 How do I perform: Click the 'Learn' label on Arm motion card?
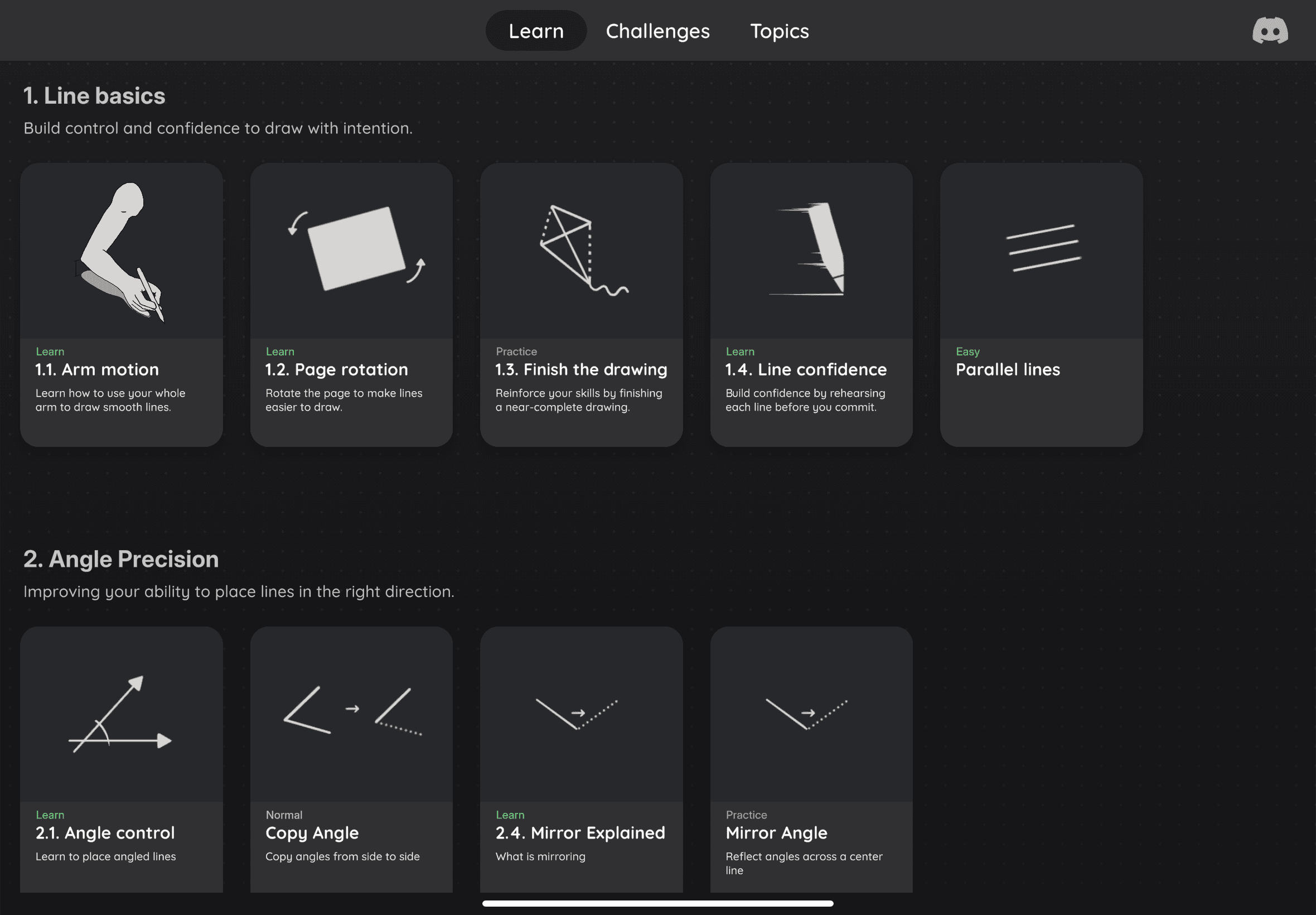(x=50, y=351)
